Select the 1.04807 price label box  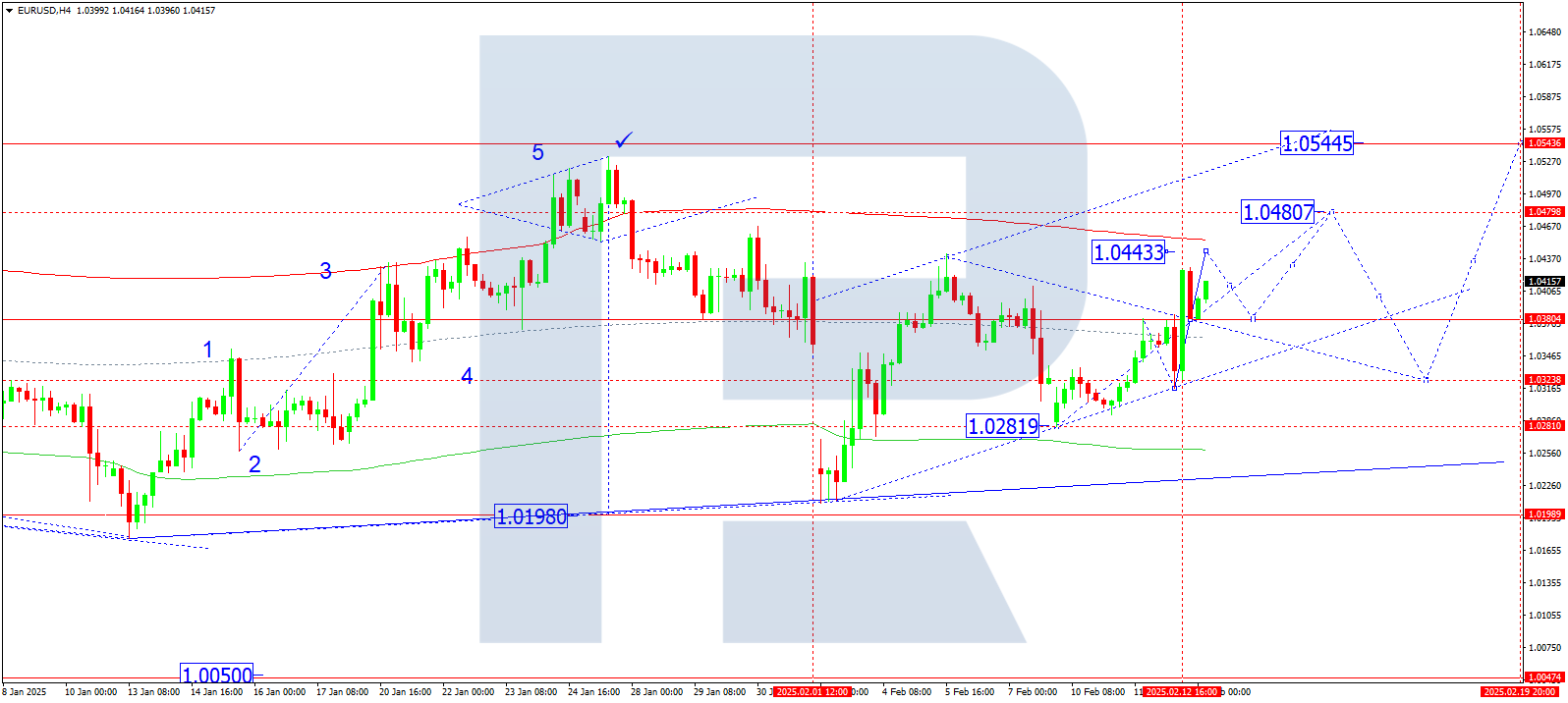point(1278,212)
